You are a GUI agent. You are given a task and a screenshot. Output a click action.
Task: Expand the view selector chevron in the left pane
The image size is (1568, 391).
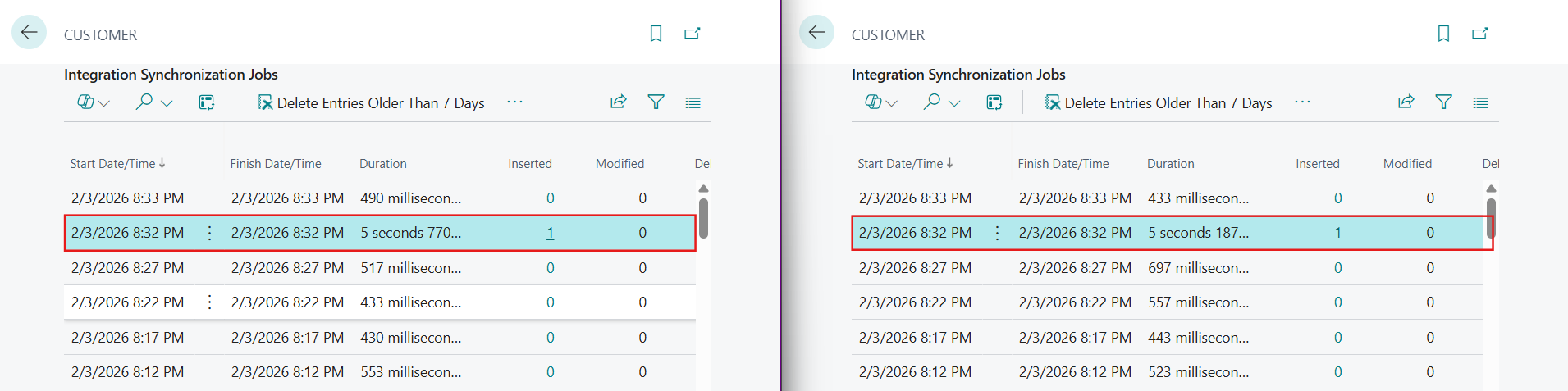click(x=104, y=103)
